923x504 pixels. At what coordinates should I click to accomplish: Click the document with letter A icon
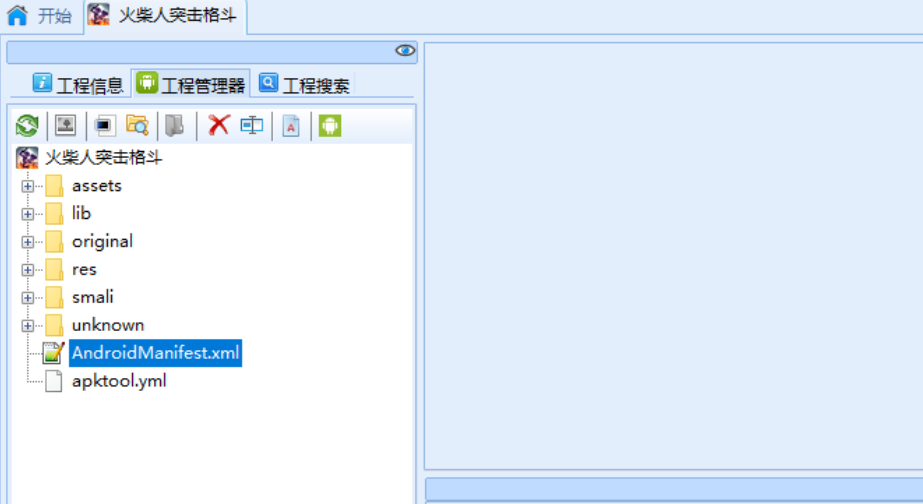(291, 126)
